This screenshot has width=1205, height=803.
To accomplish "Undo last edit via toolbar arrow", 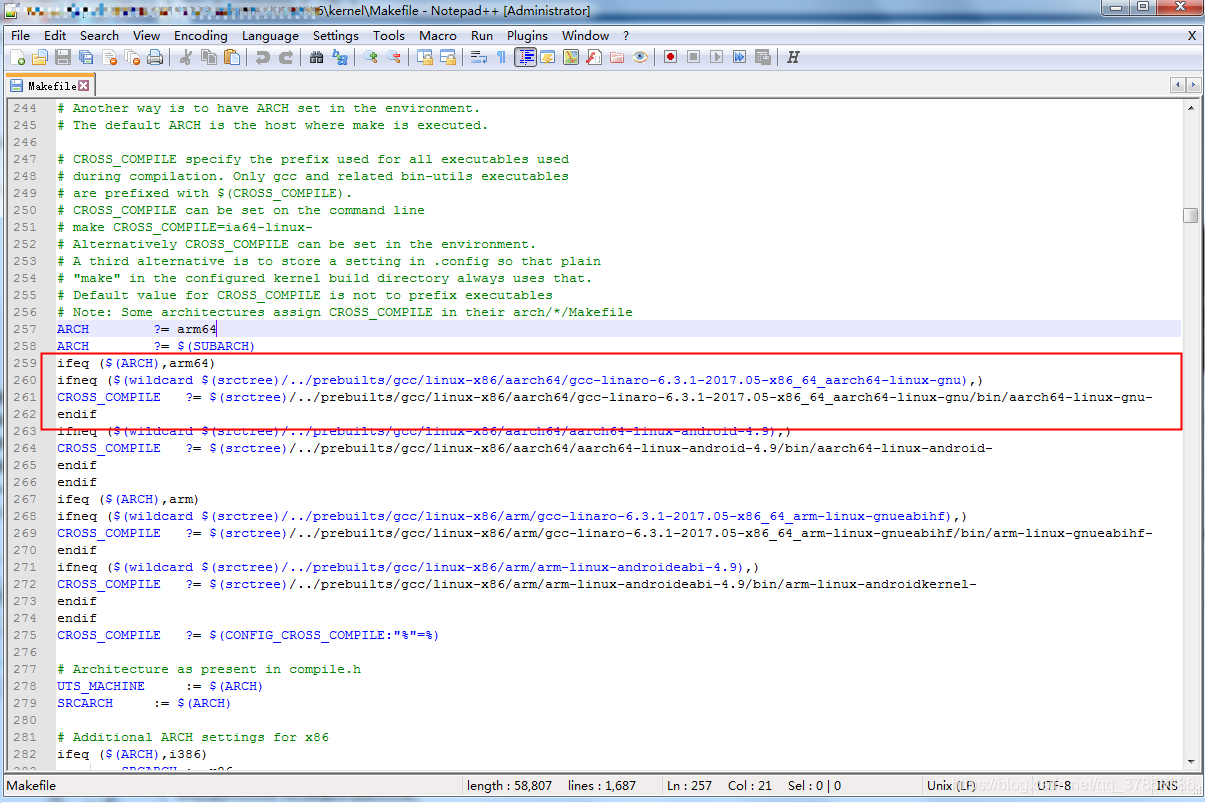I will point(262,57).
